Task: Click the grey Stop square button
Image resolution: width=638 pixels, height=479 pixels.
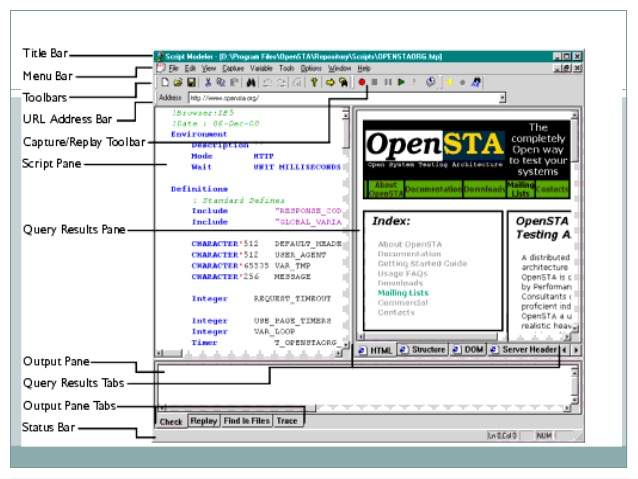Action: (375, 82)
